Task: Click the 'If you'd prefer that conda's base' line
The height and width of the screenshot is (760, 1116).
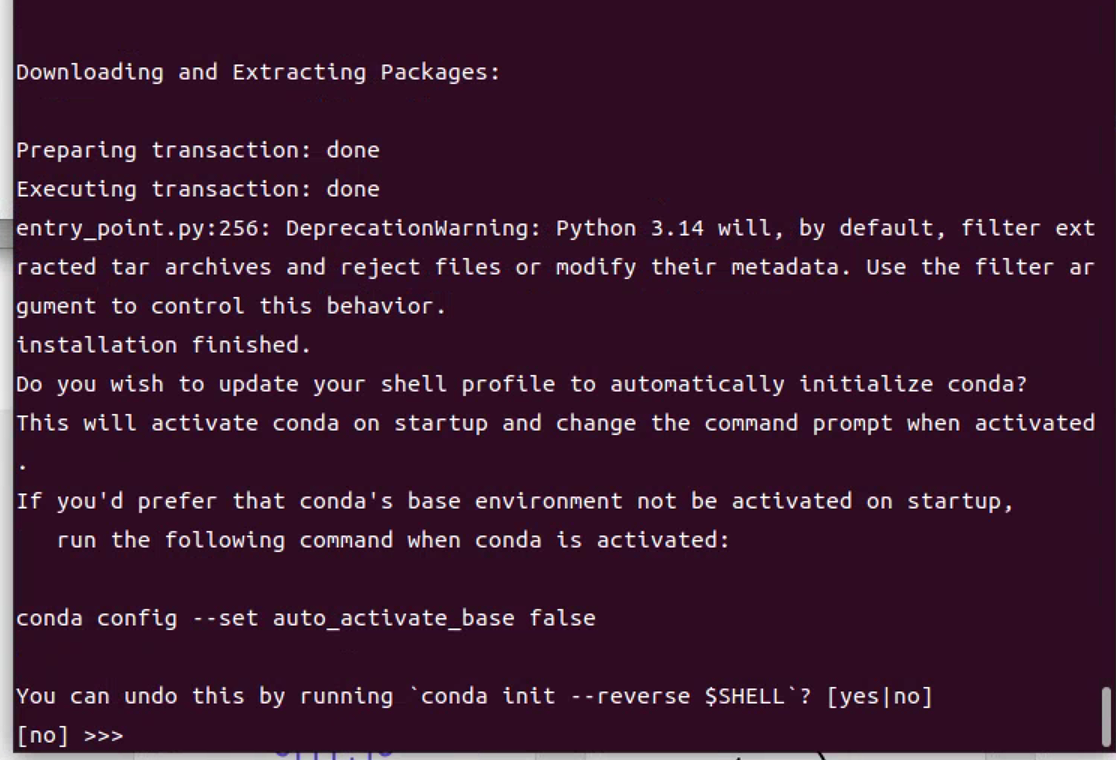Action: tap(515, 501)
